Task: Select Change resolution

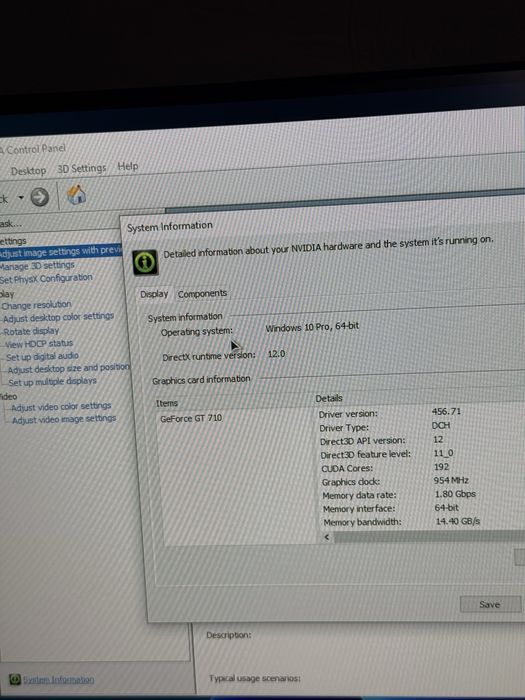Action: (x=36, y=305)
